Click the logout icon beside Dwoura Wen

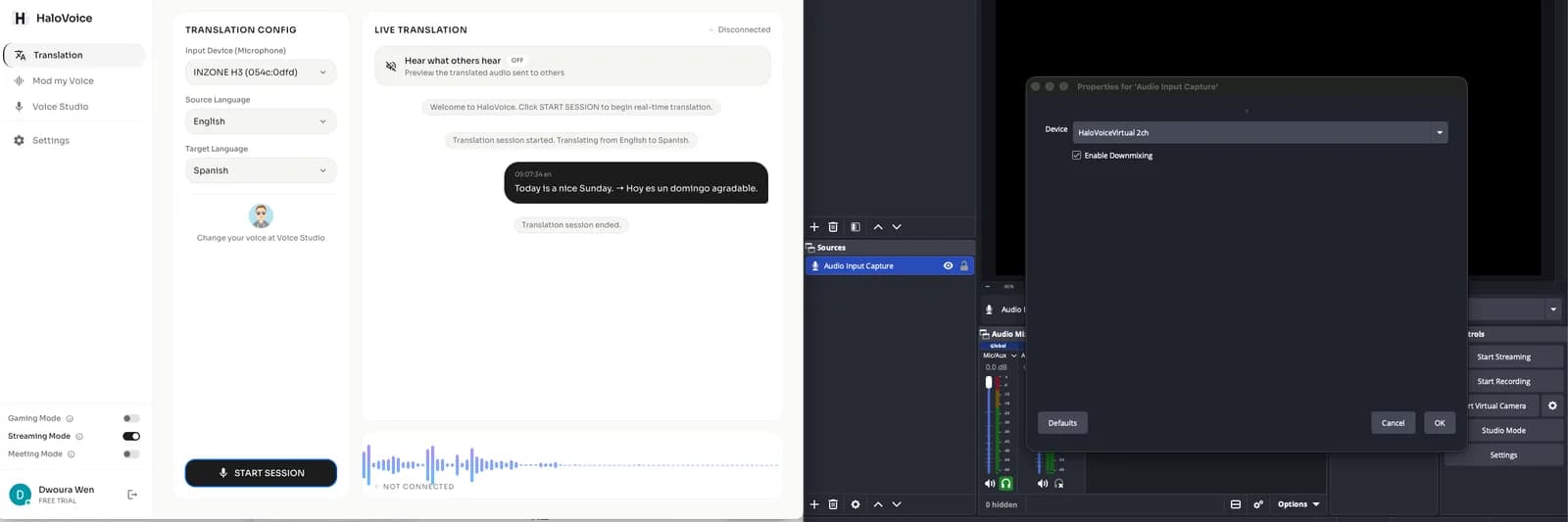(x=132, y=495)
